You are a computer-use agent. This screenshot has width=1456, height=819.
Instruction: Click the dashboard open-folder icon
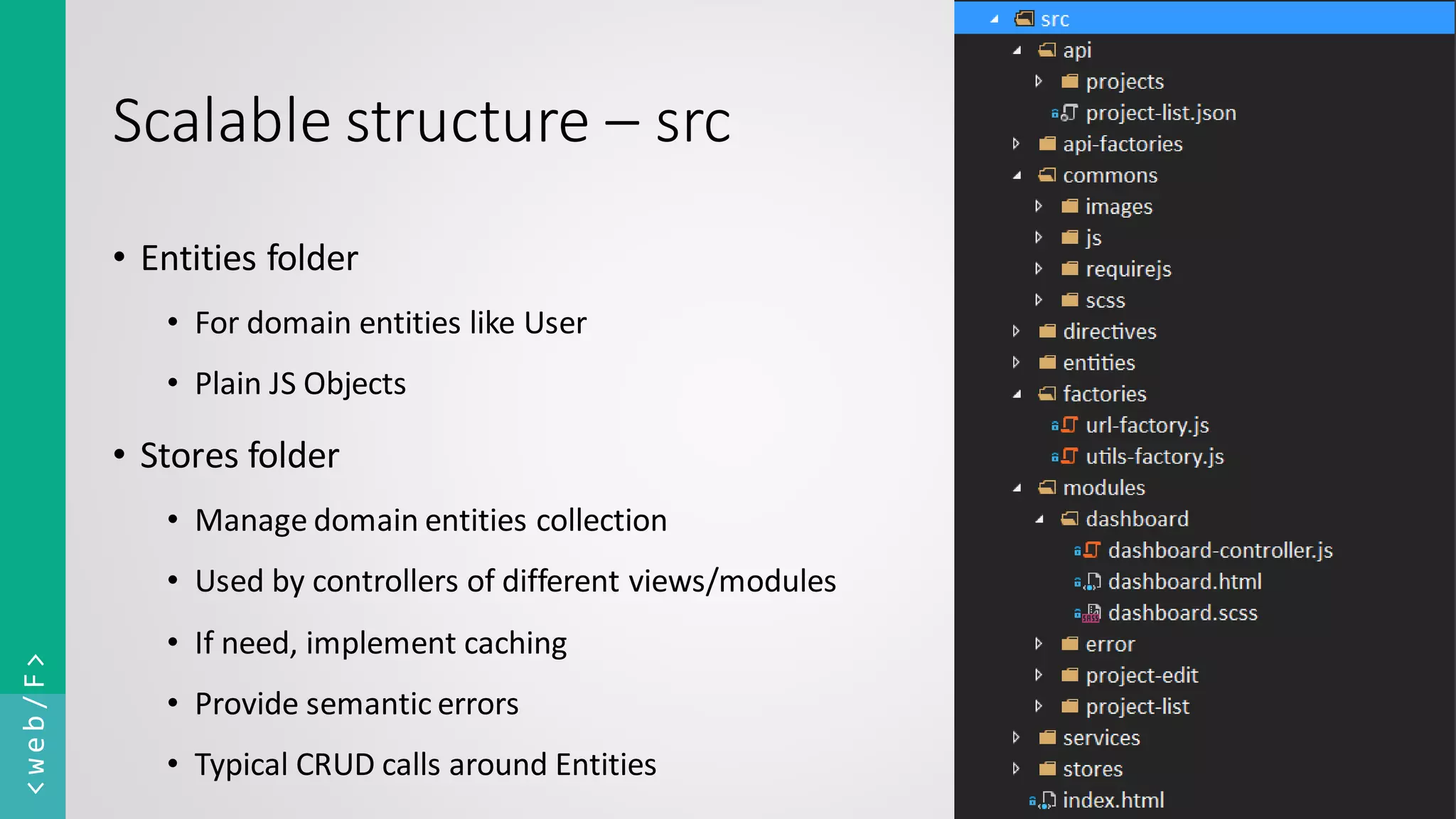point(1069,519)
